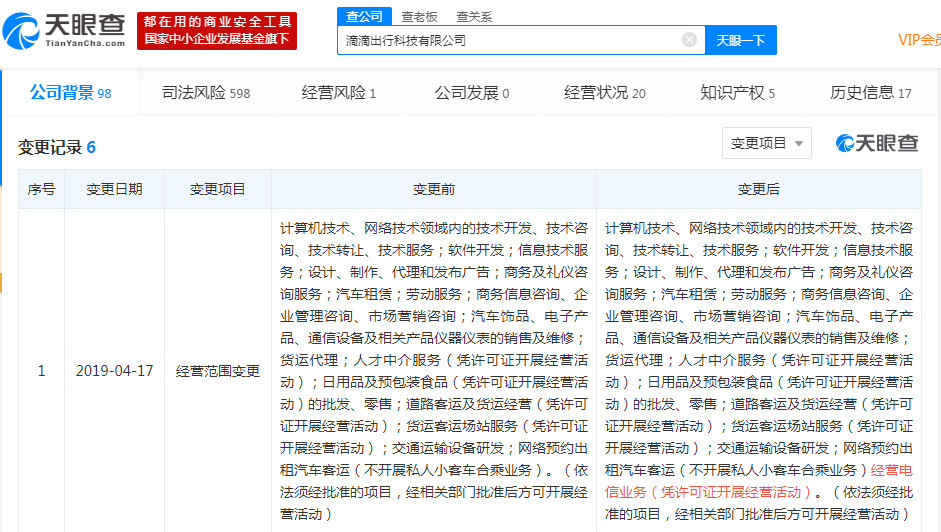The height and width of the screenshot is (532, 941).
Task: Click the red 都在用的商业安全工具 banner
Action: pos(217,31)
